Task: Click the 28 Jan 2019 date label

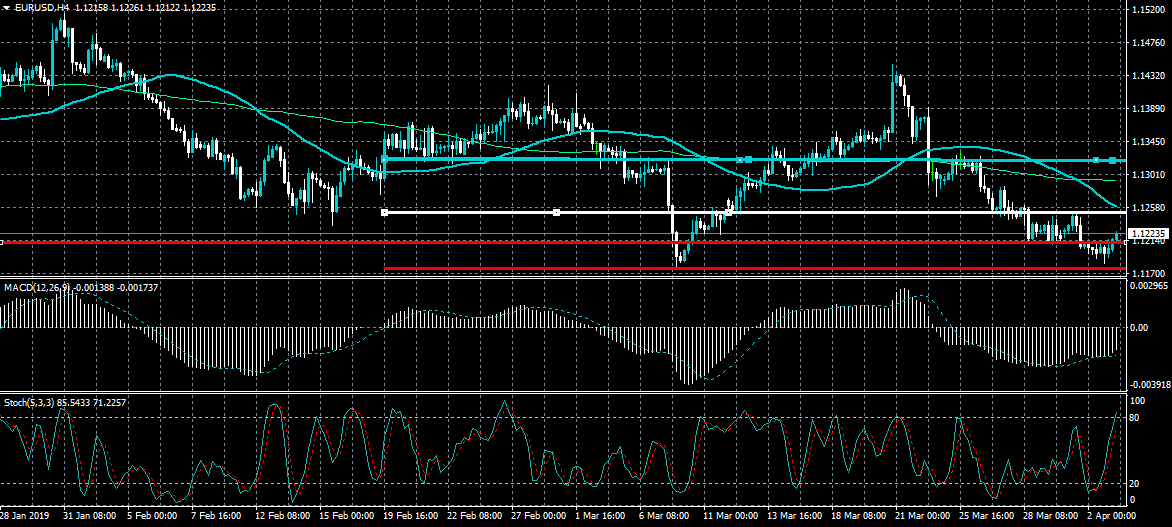Action: tap(24, 516)
